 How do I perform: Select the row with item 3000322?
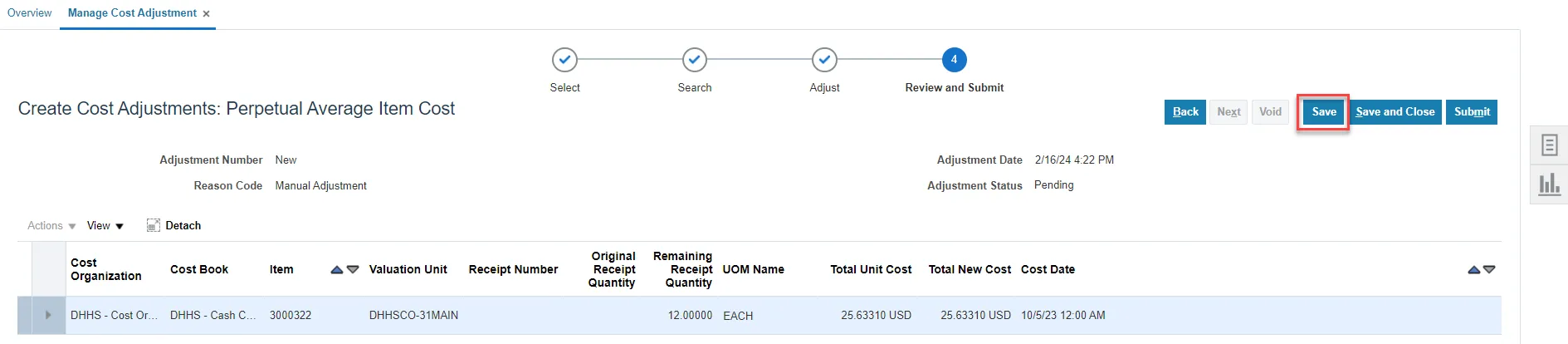[291, 316]
